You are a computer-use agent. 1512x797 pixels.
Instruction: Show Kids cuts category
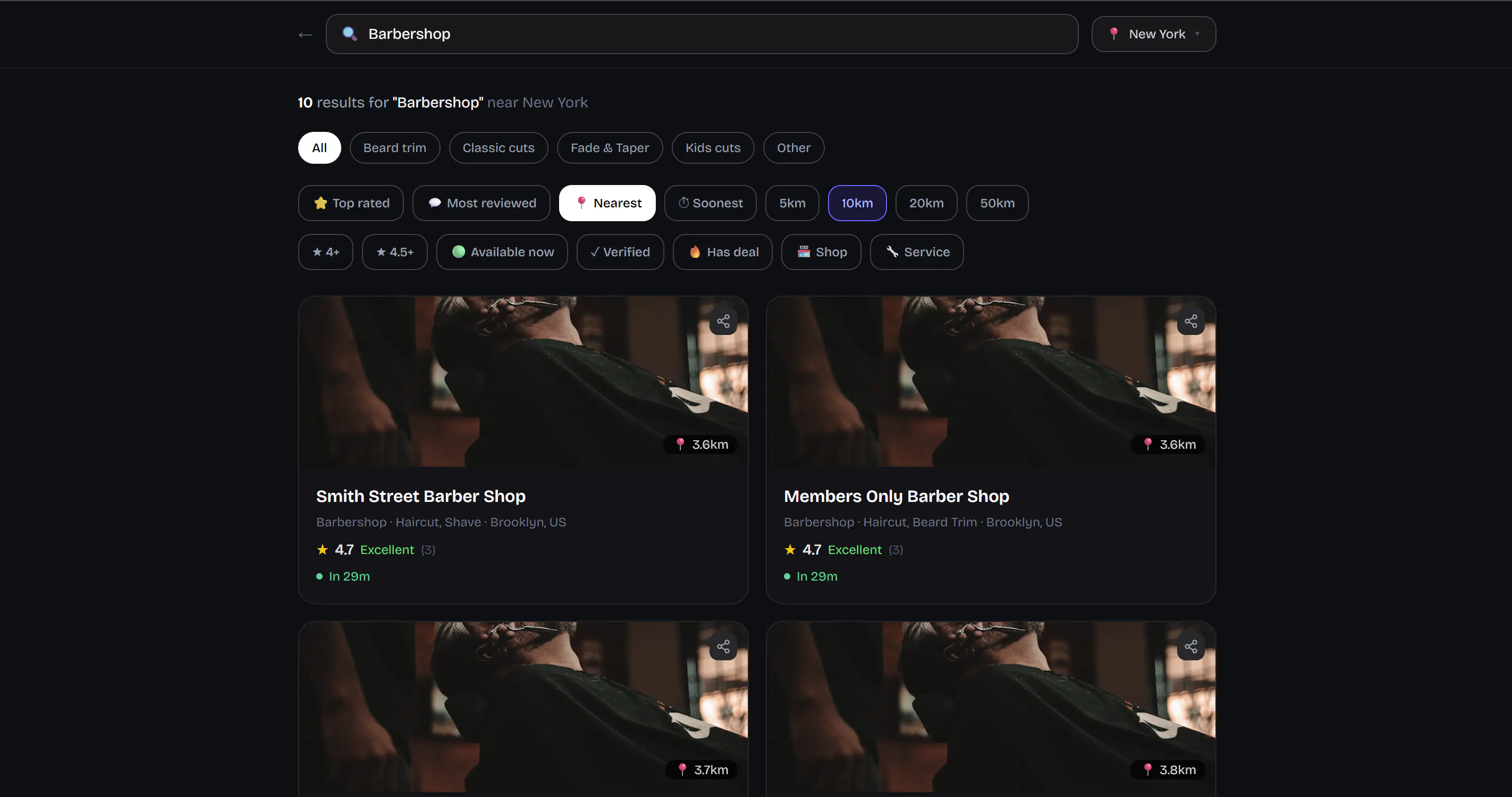[x=713, y=148]
